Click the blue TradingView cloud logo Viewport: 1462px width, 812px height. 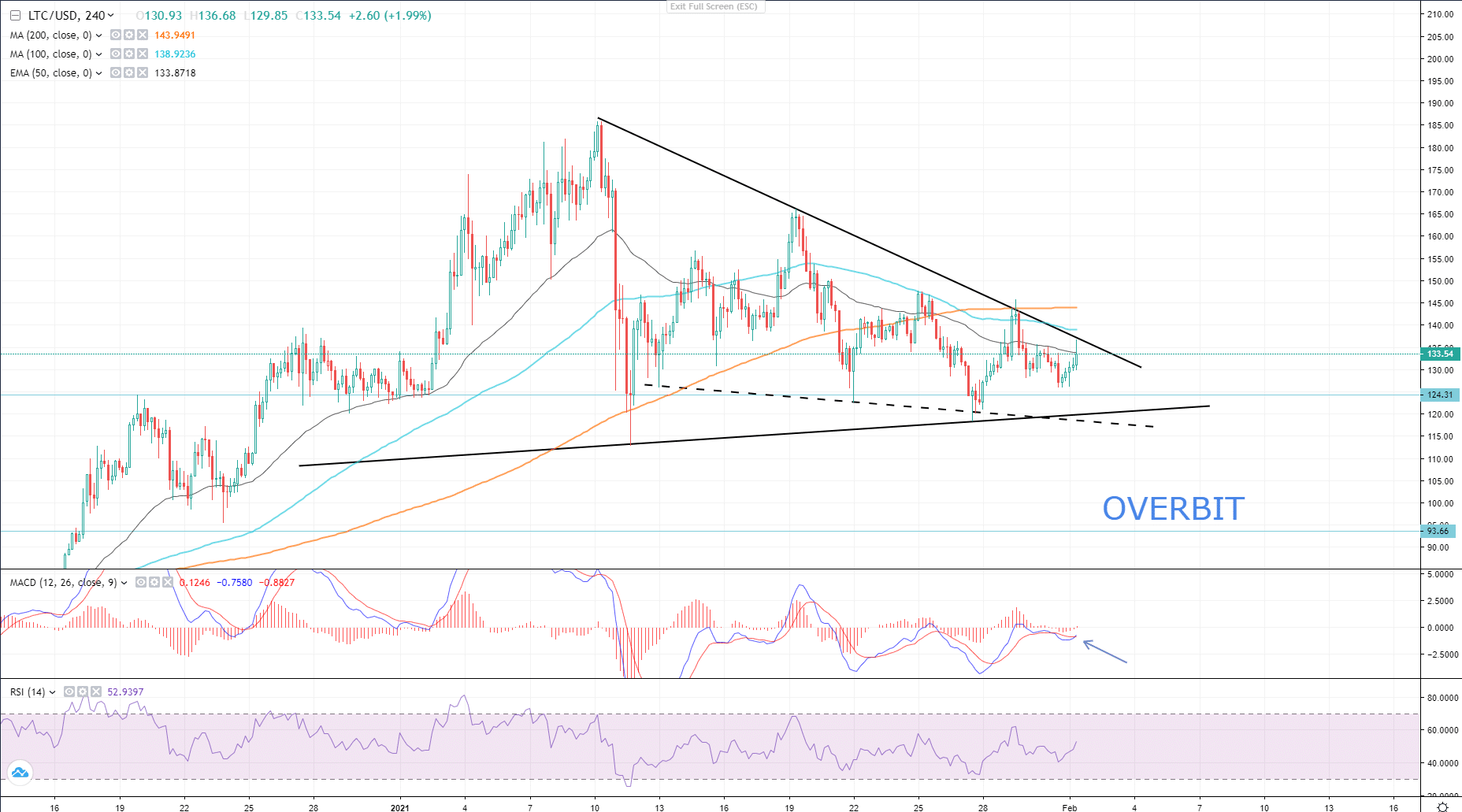point(19,773)
